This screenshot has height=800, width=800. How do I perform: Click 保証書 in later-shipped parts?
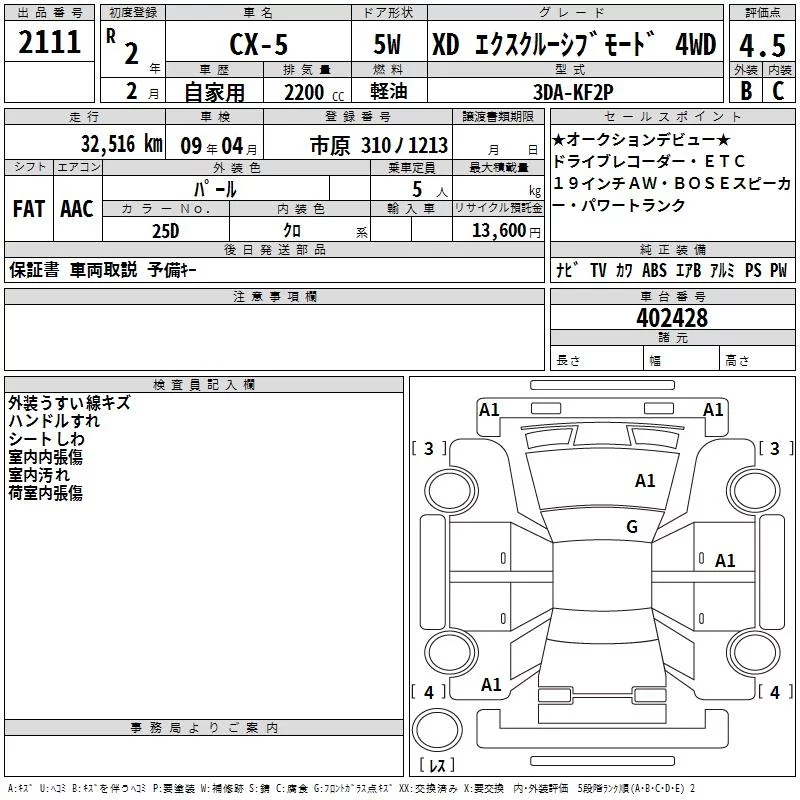[34, 270]
